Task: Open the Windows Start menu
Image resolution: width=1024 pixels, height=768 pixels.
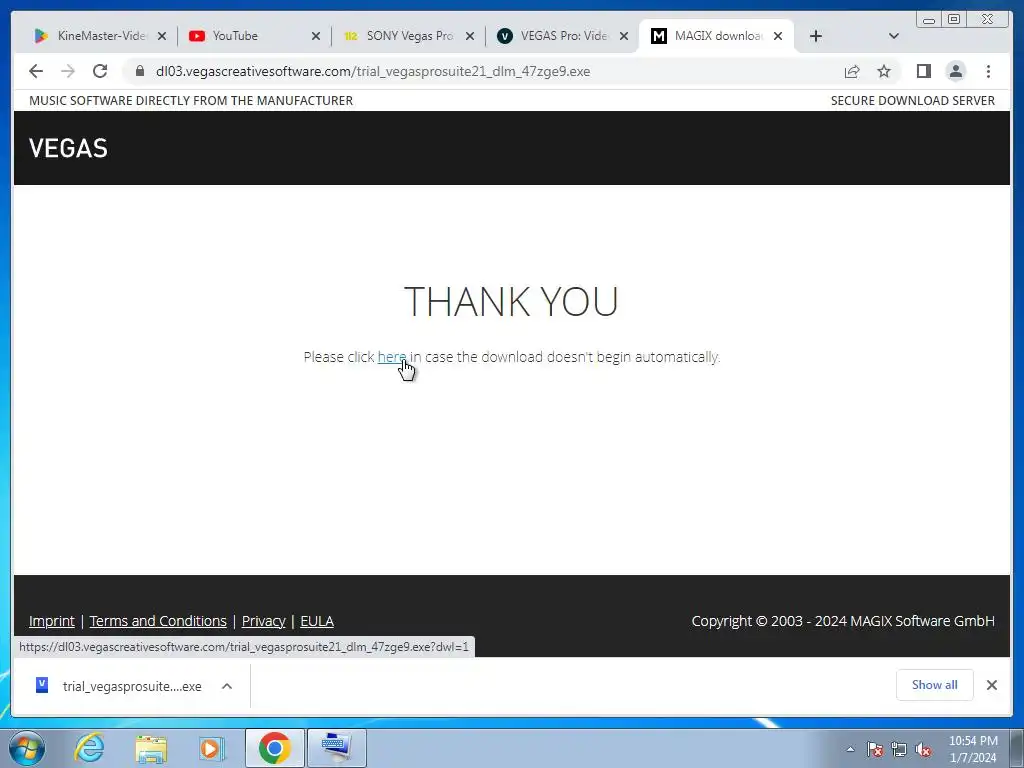Action: (x=26, y=748)
